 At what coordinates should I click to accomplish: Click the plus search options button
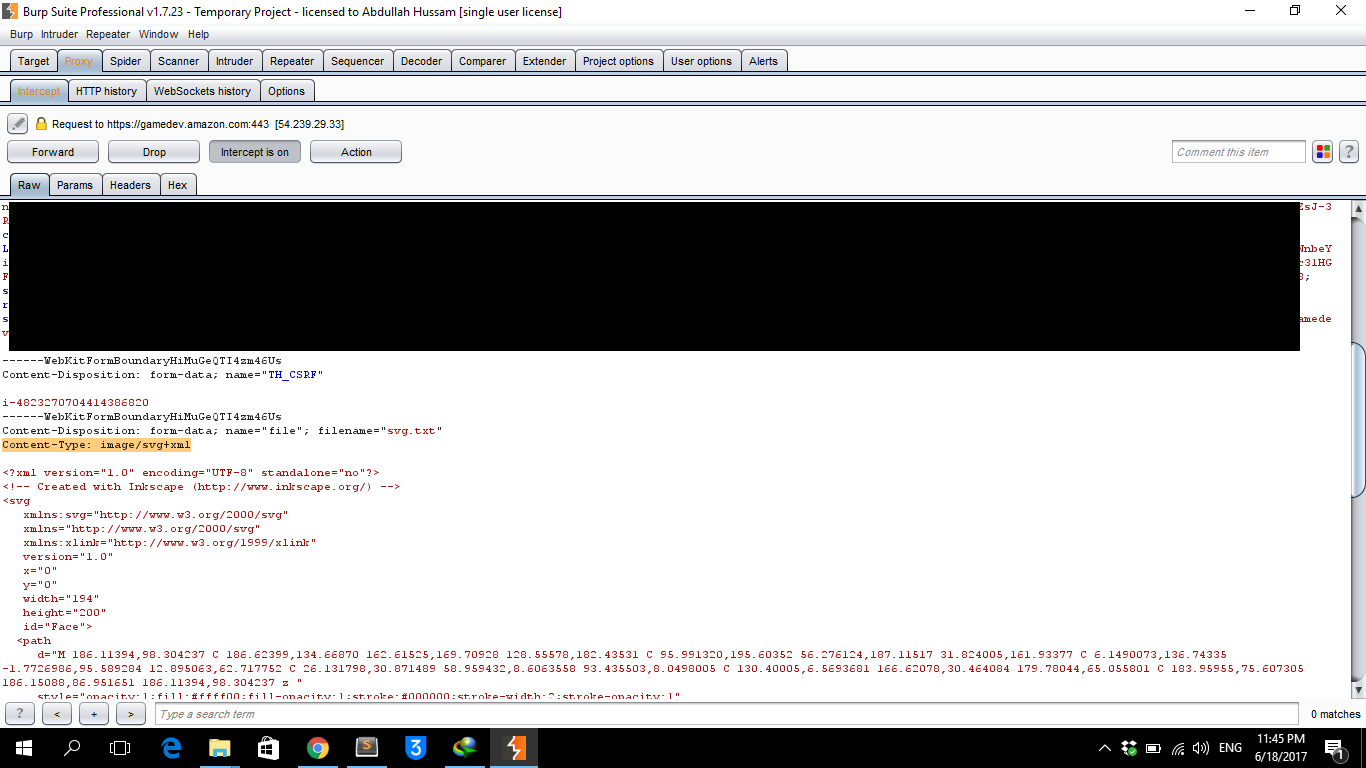coord(94,714)
